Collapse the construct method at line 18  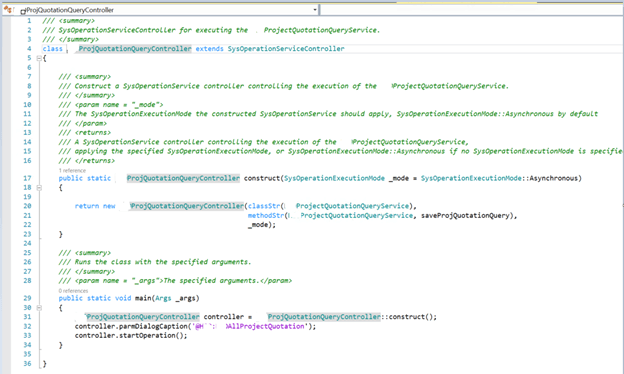tap(39, 187)
